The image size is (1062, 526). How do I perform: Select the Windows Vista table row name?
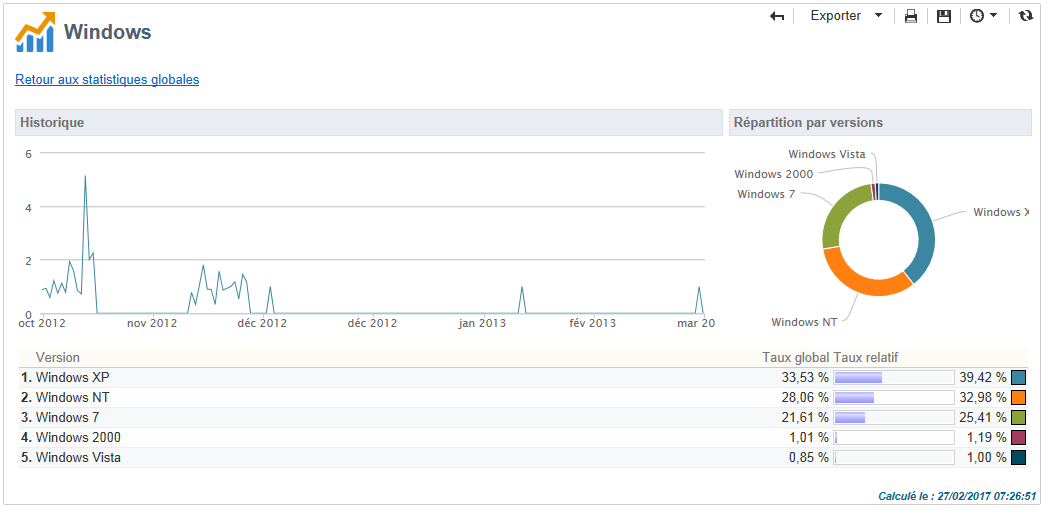coord(79,458)
